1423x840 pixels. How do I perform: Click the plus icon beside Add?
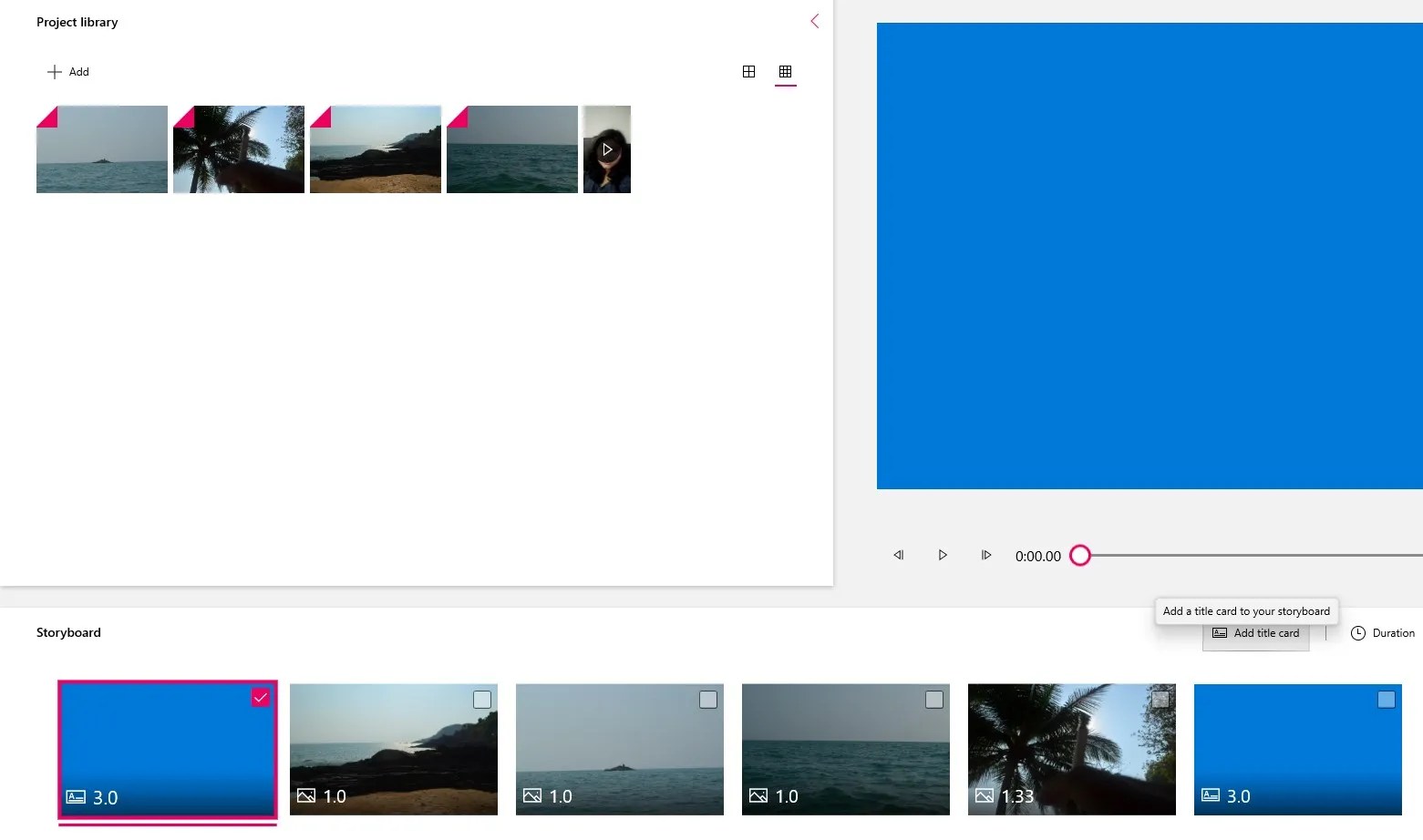tap(54, 71)
